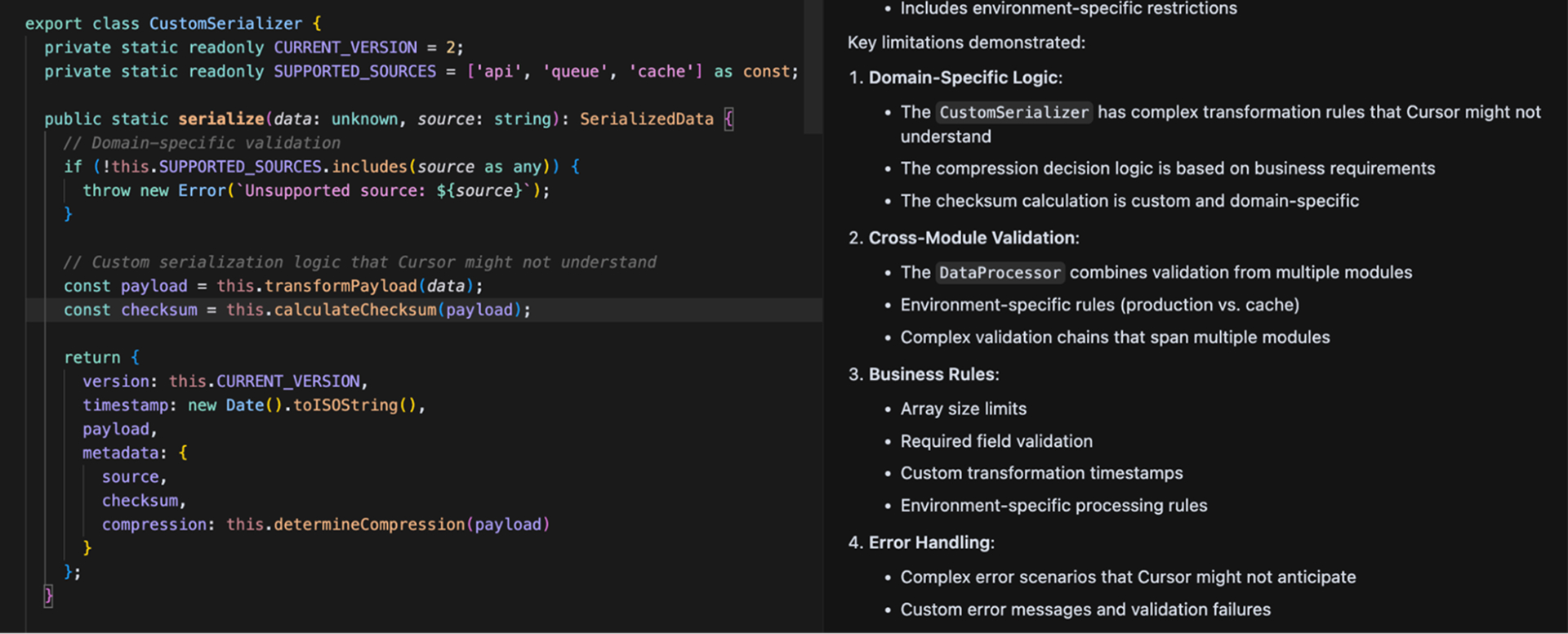
Task: Click the 'version: this.CURRENT_VERSION' line
Action: [x=225, y=382]
